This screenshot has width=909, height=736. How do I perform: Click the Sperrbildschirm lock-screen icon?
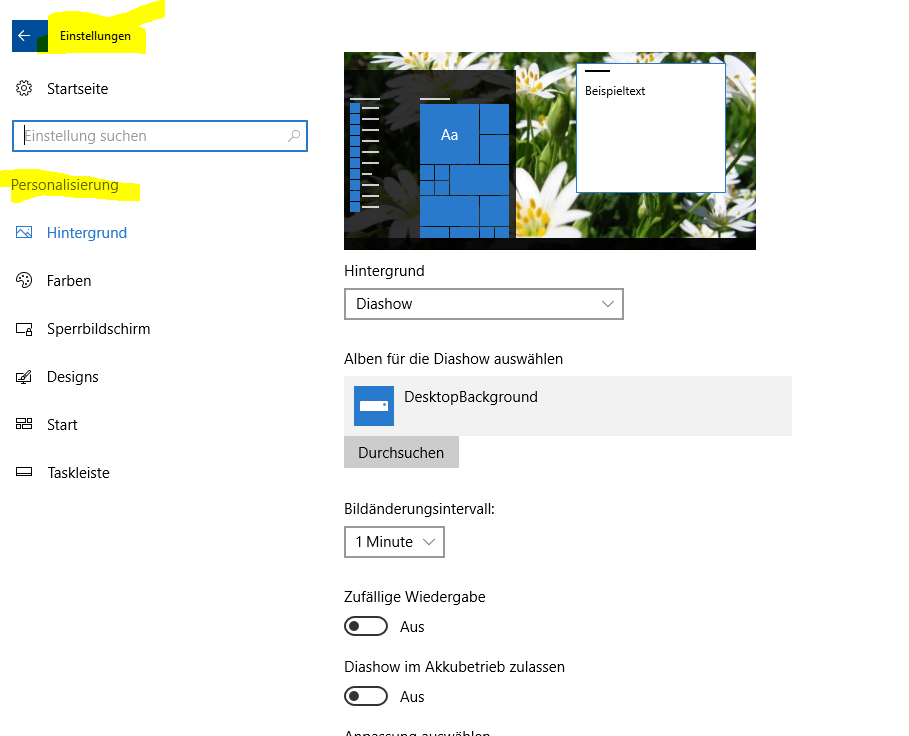24,329
